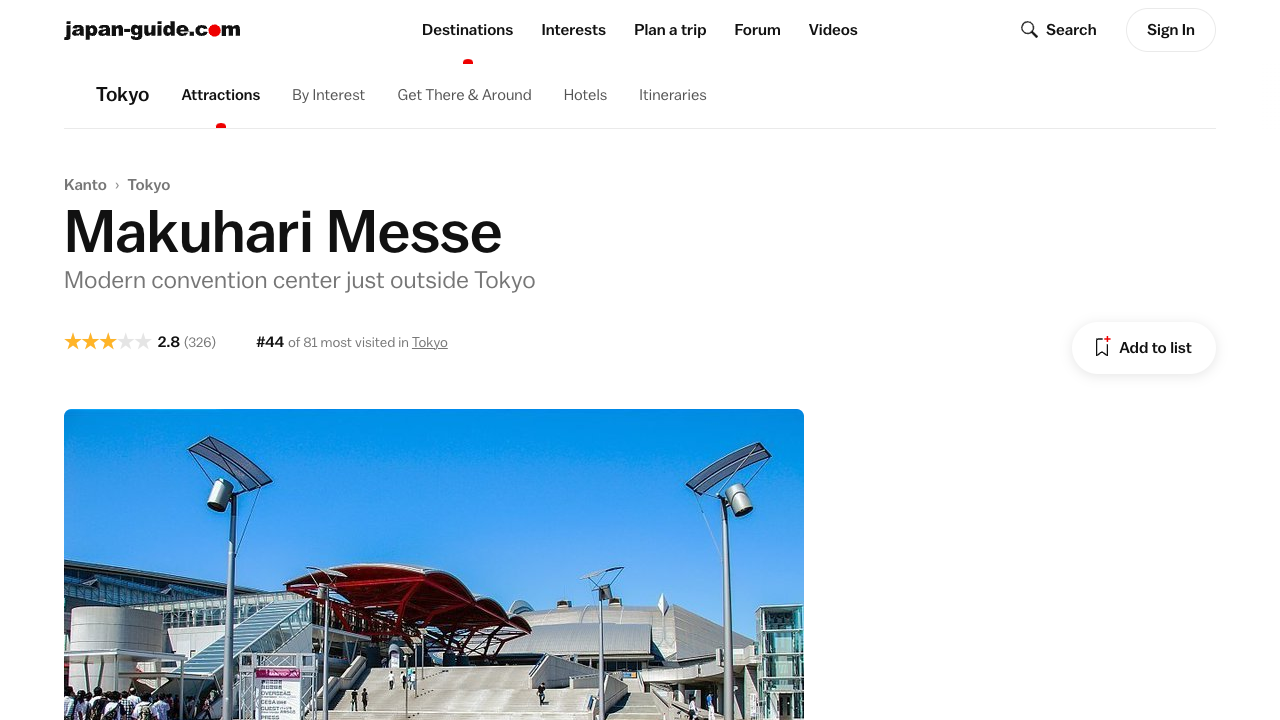Open the Makuhari Messe photo
1280x720 pixels.
pyautogui.click(x=434, y=564)
